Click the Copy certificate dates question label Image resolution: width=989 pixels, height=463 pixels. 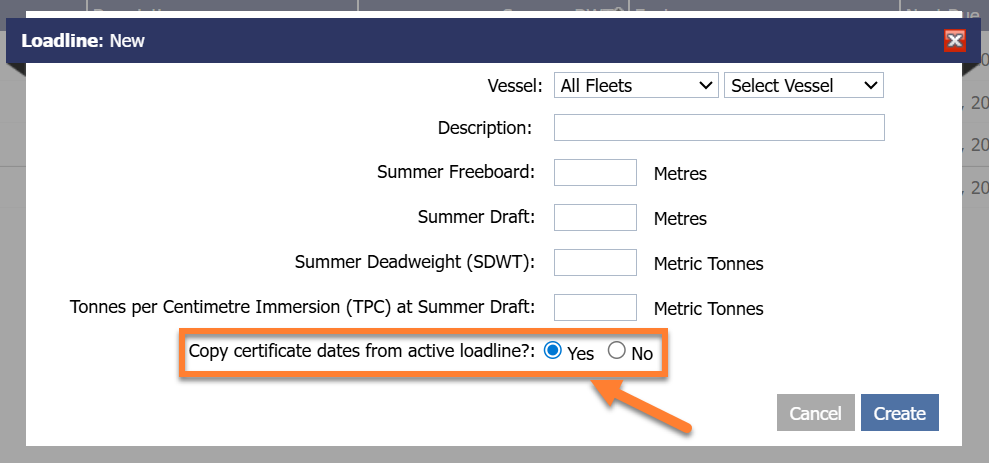pyautogui.click(x=362, y=352)
